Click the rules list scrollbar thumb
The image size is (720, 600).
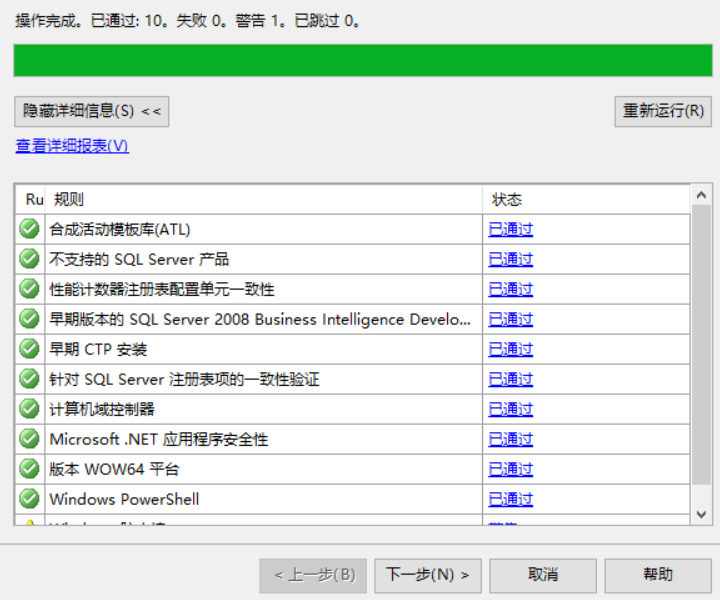[x=701, y=344]
